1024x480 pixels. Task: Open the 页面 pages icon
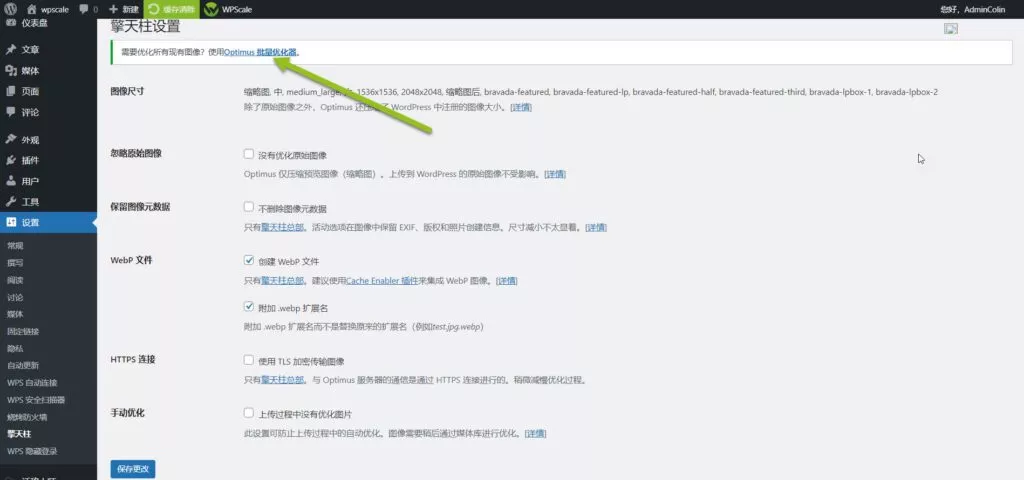coord(10,91)
